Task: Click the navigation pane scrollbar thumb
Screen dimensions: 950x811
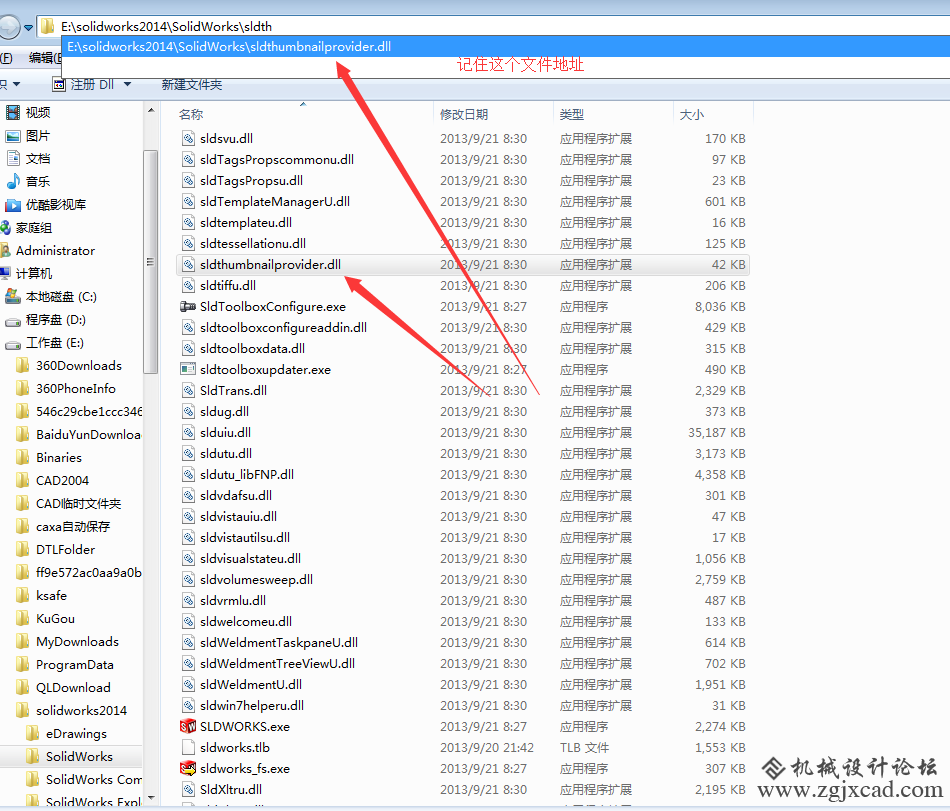Action: (151, 262)
